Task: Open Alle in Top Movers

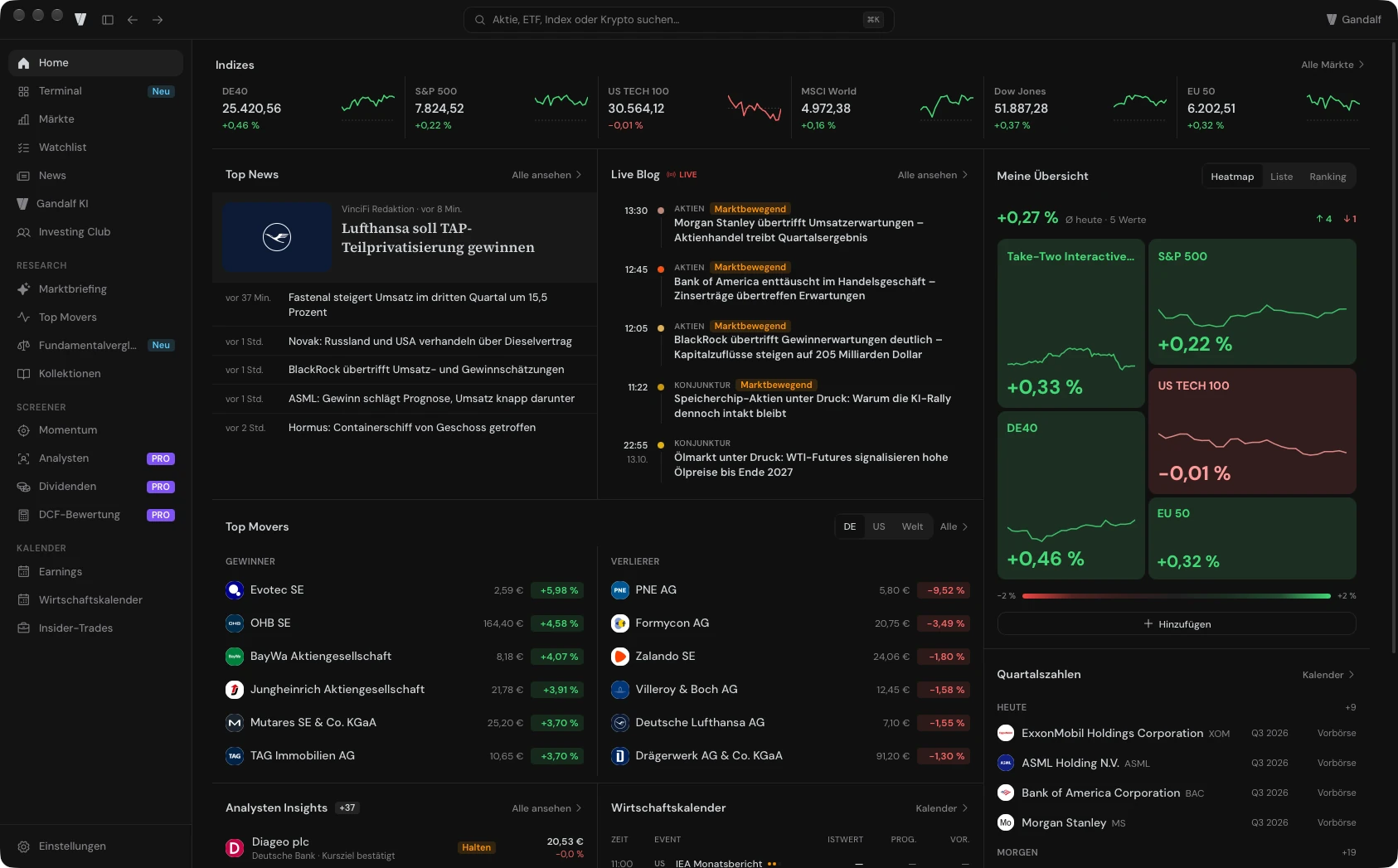Action: [954, 527]
